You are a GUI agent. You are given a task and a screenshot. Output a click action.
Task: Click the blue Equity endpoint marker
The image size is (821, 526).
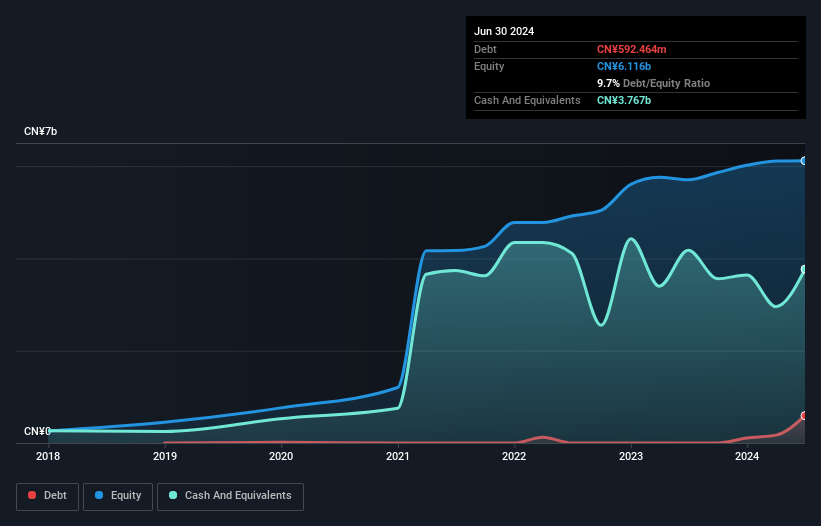pos(804,161)
